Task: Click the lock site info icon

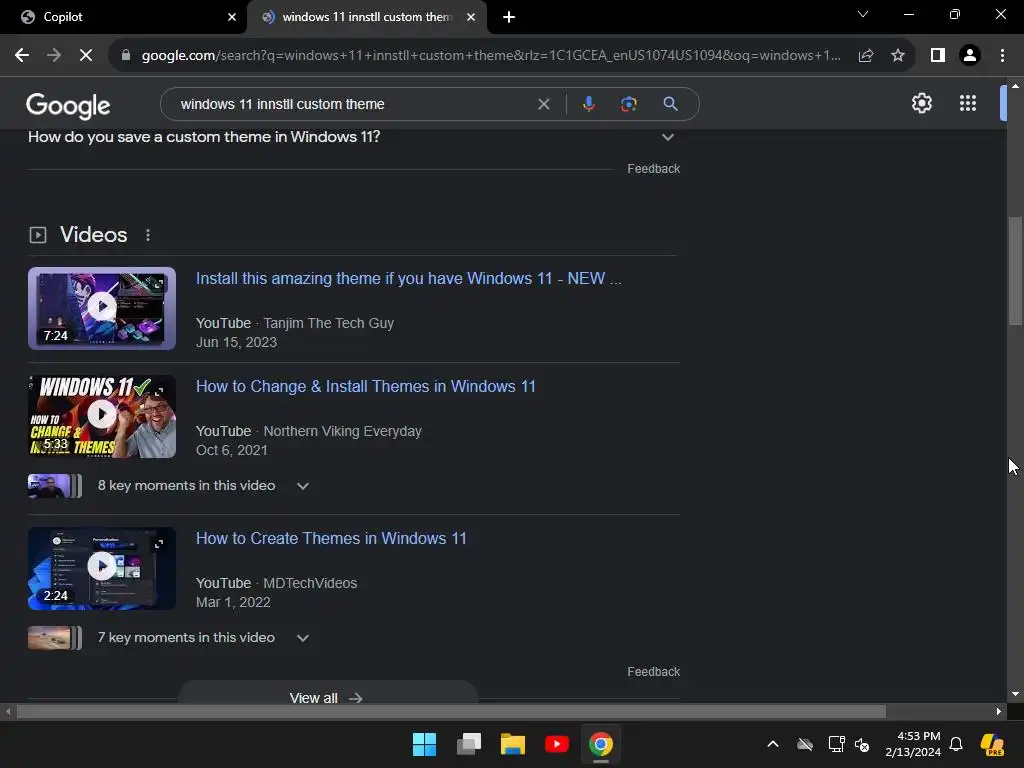Action: click(x=126, y=56)
